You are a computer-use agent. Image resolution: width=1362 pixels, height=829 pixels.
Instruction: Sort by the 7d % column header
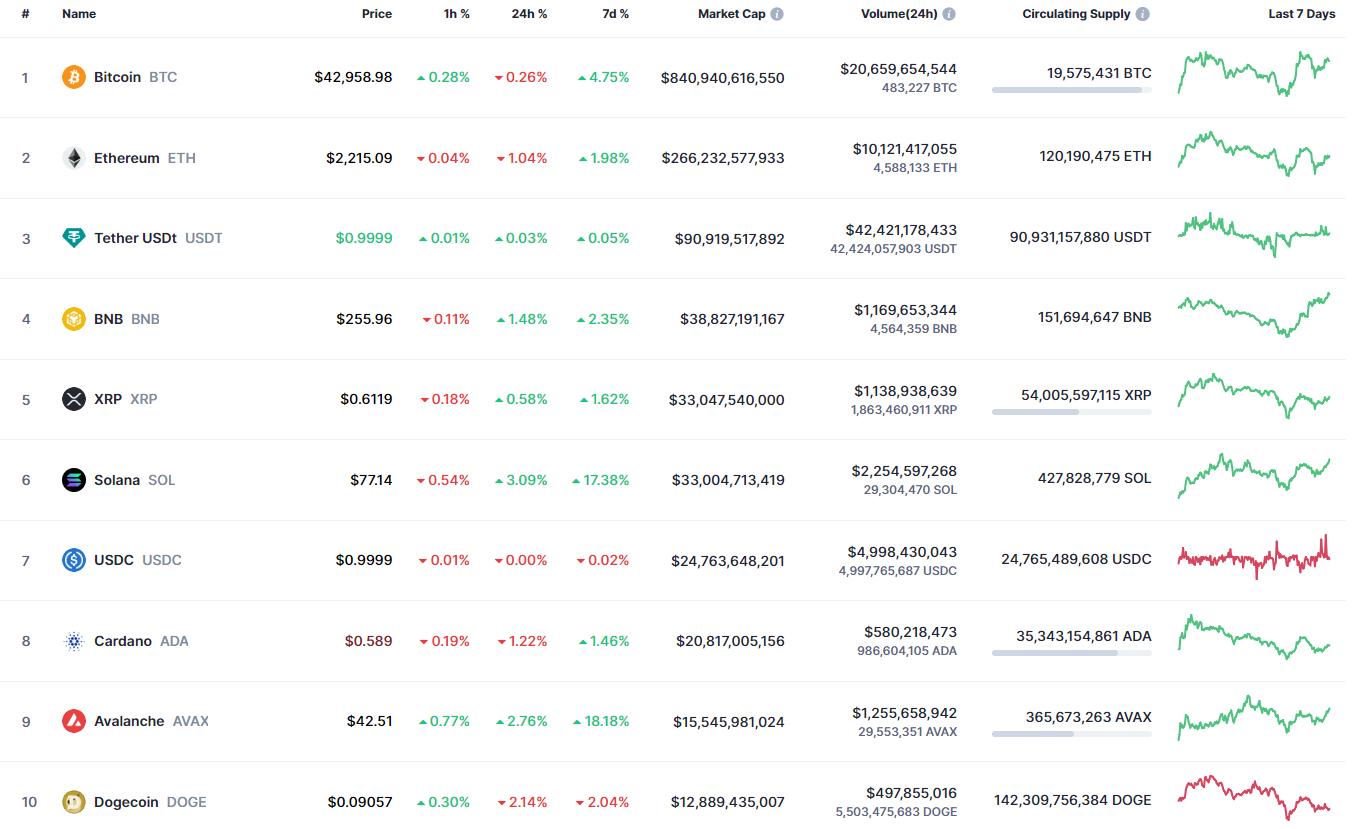coord(615,15)
